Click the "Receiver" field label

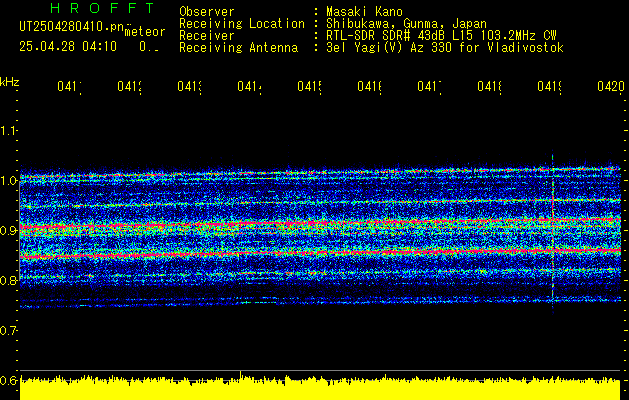(x=207, y=36)
